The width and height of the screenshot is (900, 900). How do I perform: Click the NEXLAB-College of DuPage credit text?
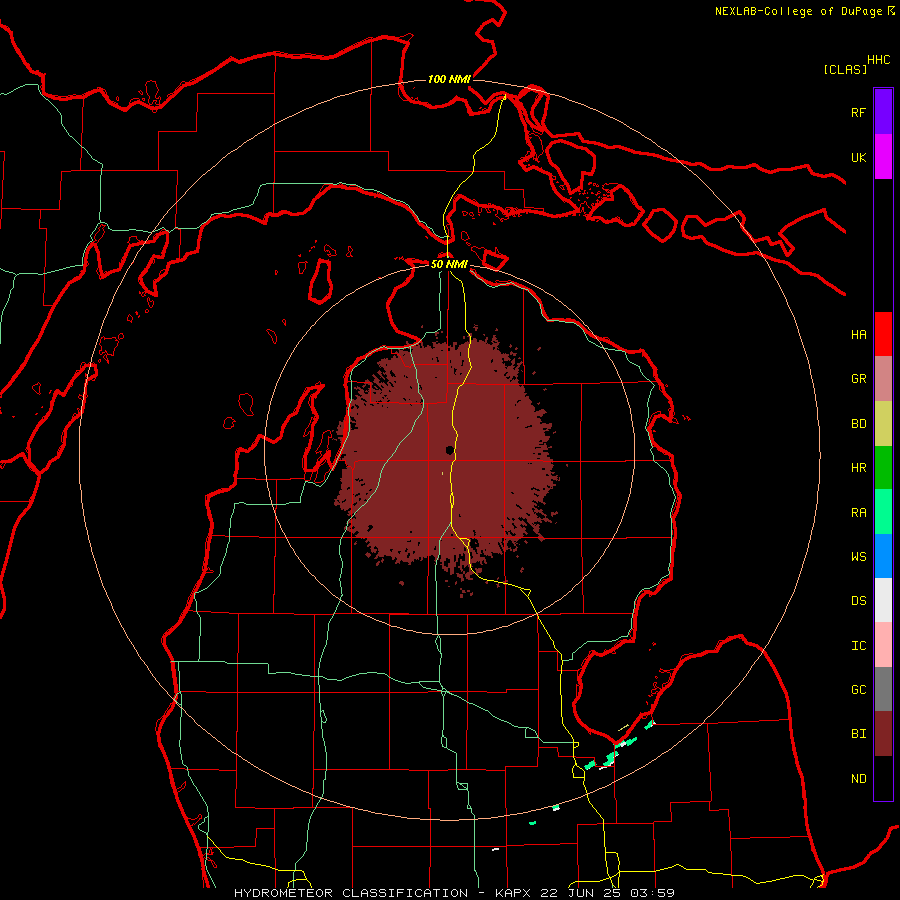tap(798, 11)
